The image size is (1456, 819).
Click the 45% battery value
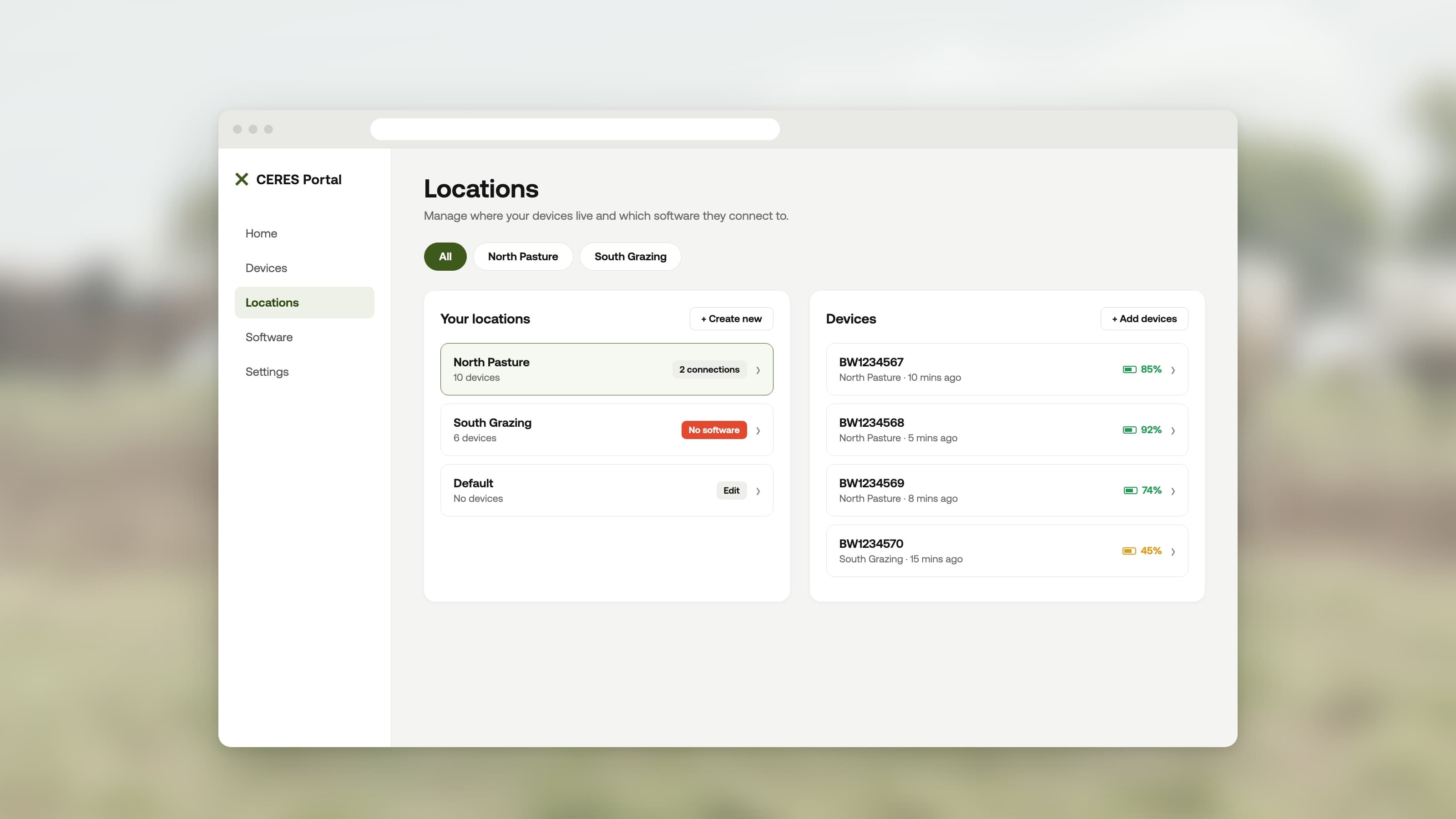point(1151,551)
